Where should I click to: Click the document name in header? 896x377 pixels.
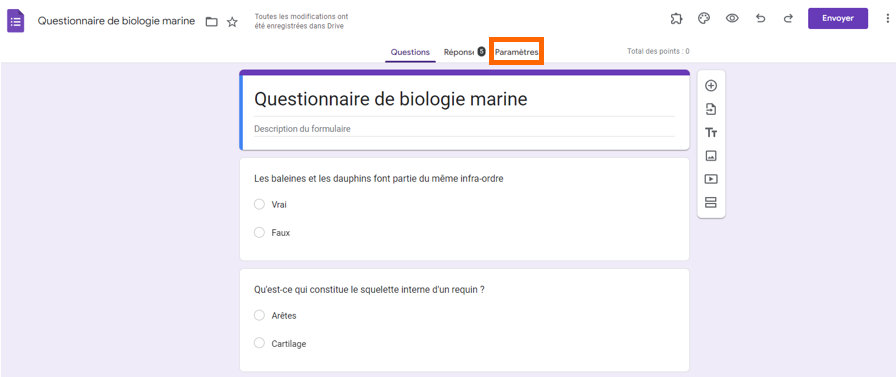tap(117, 21)
